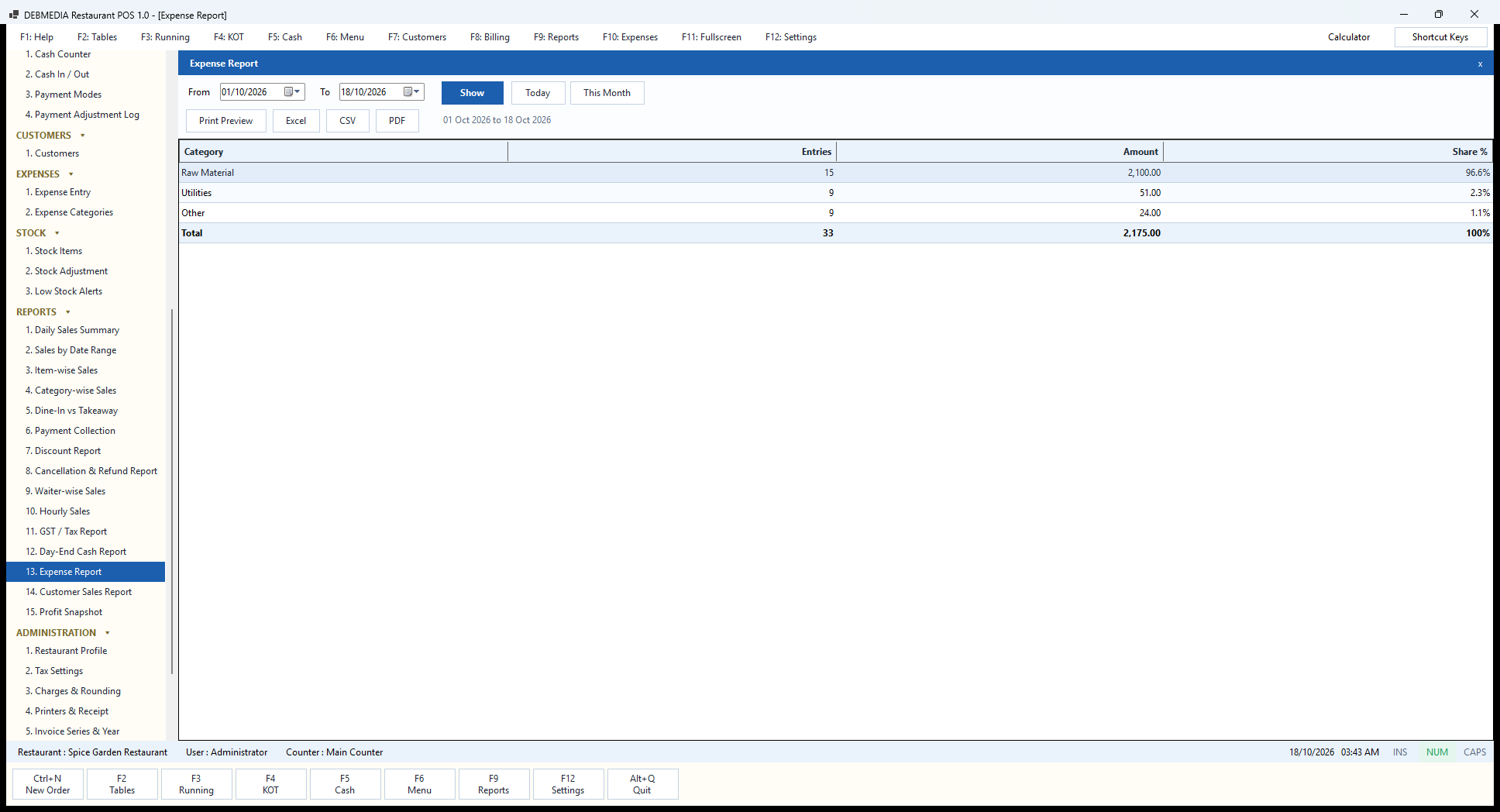Screen dimensions: 1500x812
Task: Open F2: Tables menu item
Action: point(97,37)
